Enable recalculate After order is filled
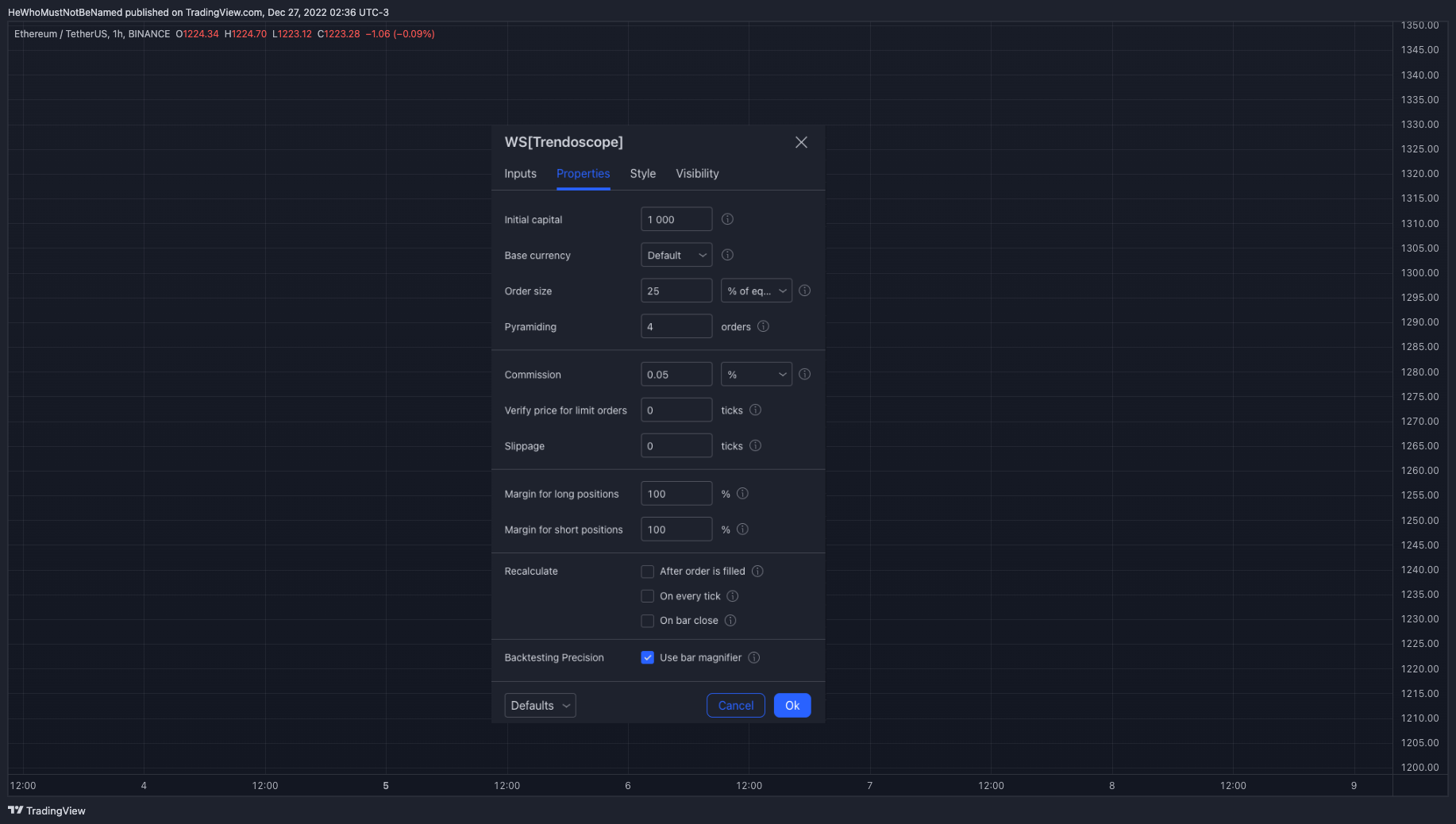Image resolution: width=1456 pixels, height=824 pixels. [647, 572]
